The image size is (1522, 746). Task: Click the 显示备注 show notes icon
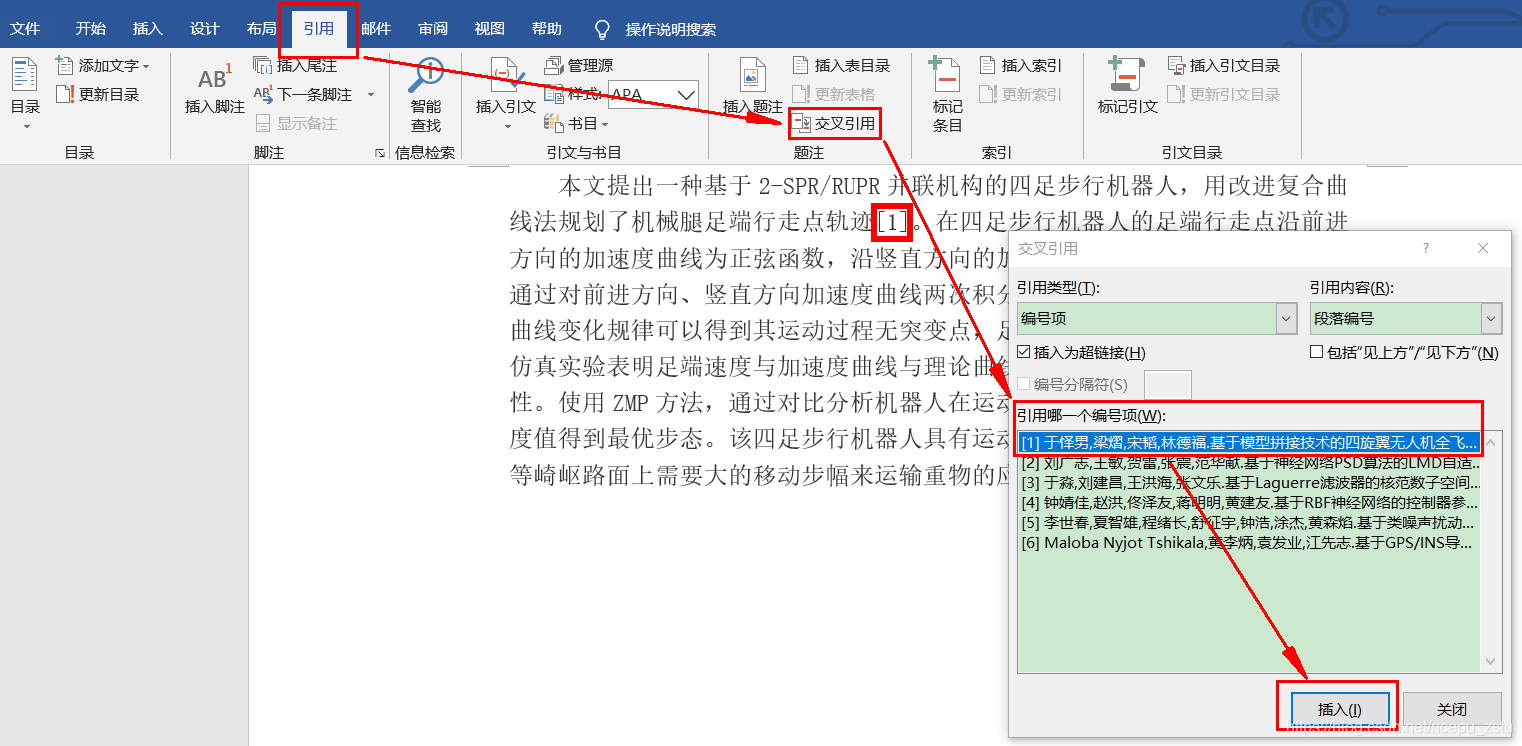(x=263, y=123)
